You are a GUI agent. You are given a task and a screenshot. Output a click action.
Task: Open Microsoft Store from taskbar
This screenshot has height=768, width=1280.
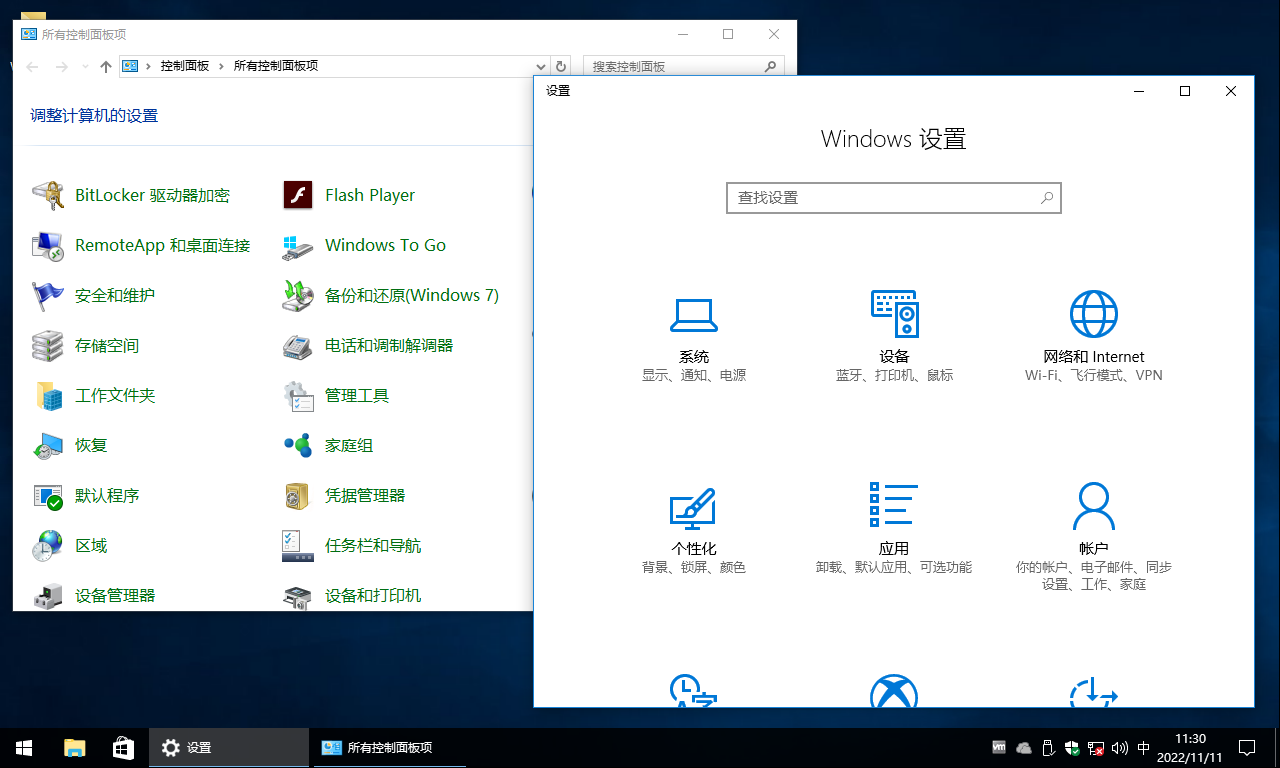[x=123, y=748]
